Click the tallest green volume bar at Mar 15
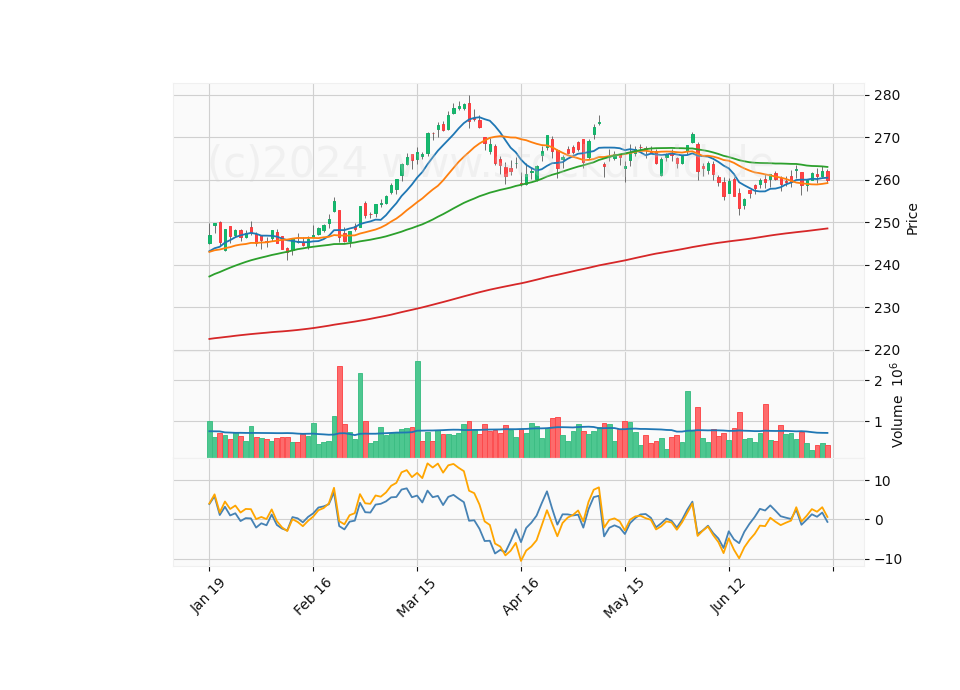Screen dimensions: 960x690 pos(418,409)
